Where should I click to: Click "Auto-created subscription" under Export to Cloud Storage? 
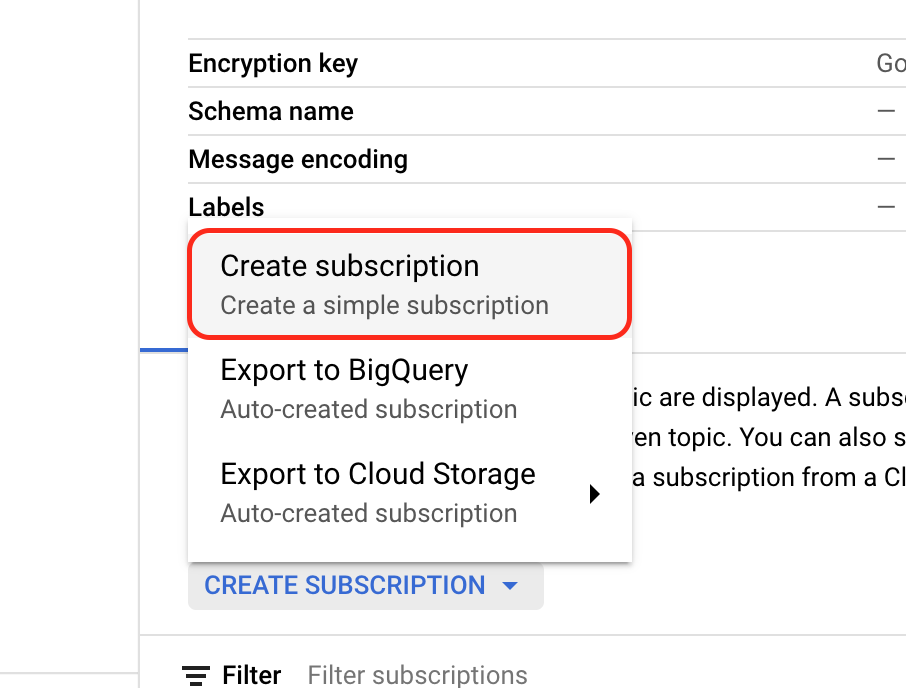[x=369, y=513]
